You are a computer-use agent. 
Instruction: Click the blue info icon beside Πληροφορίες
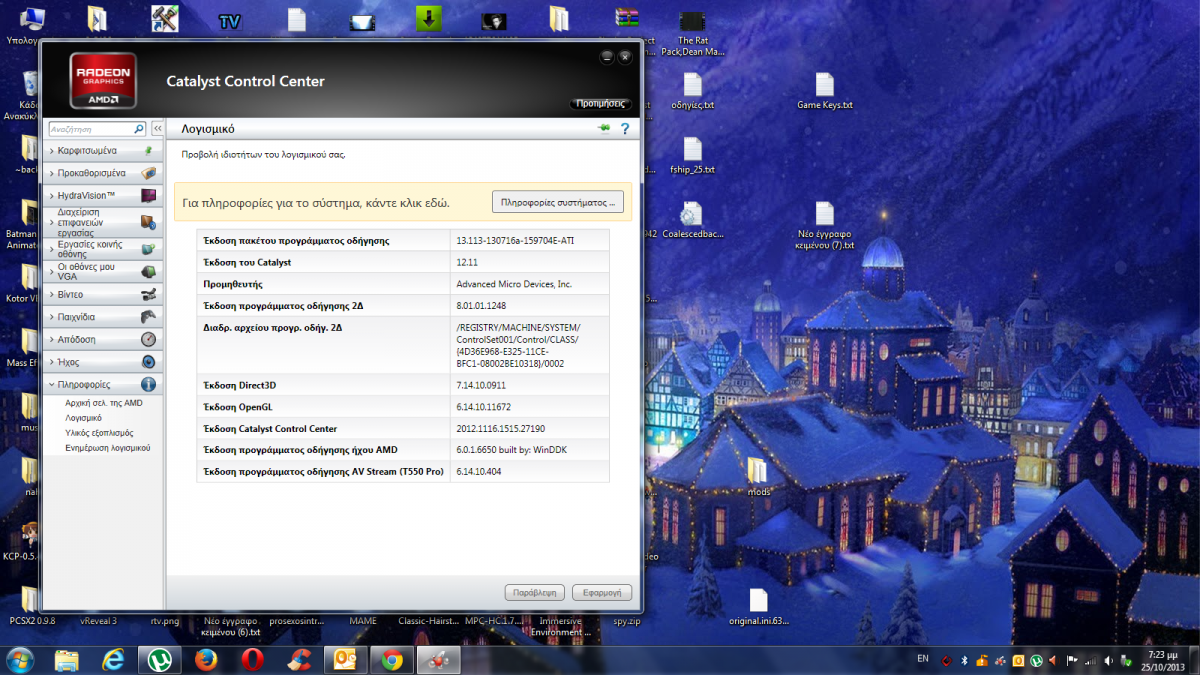pos(148,384)
